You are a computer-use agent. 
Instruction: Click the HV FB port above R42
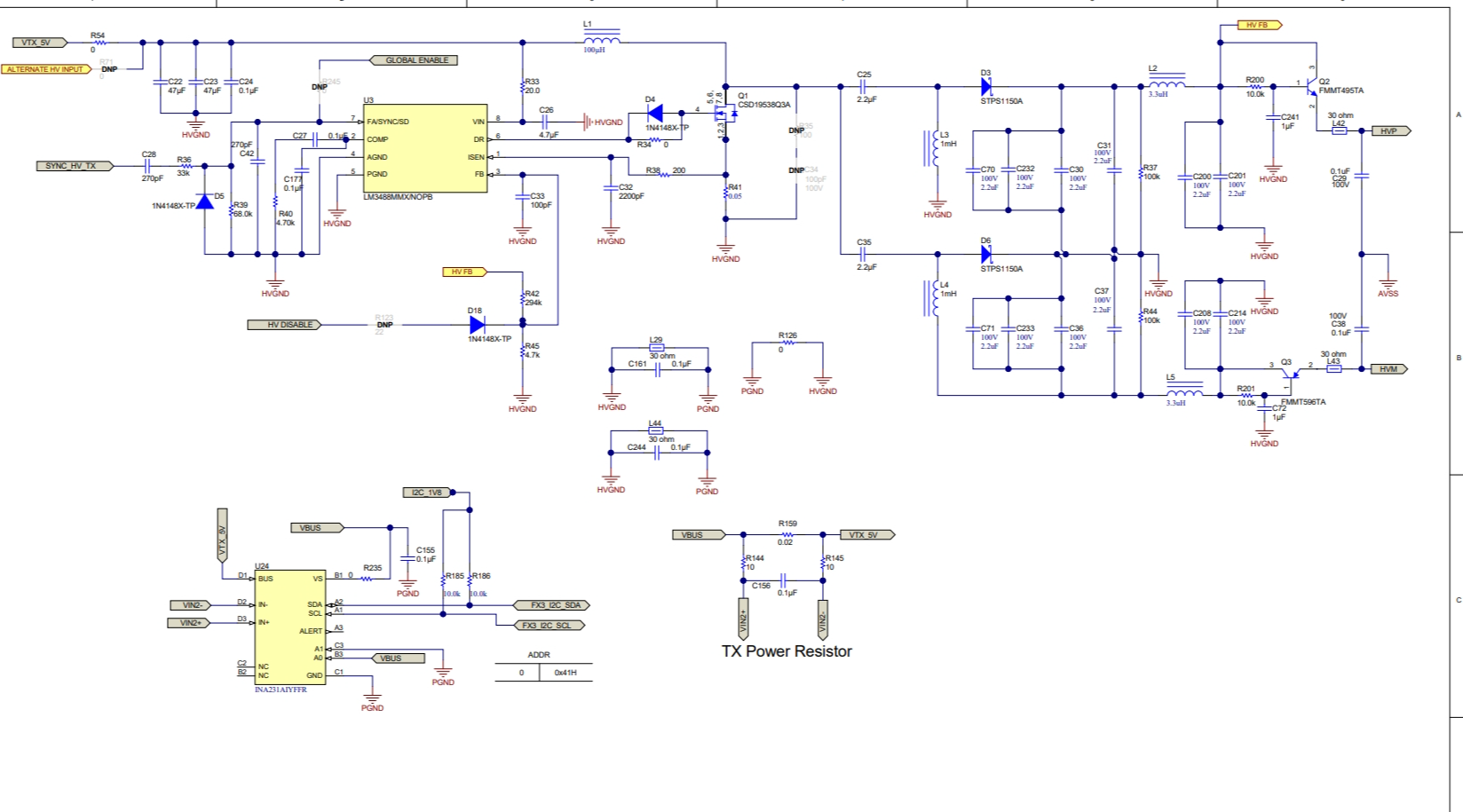pyautogui.click(x=465, y=272)
